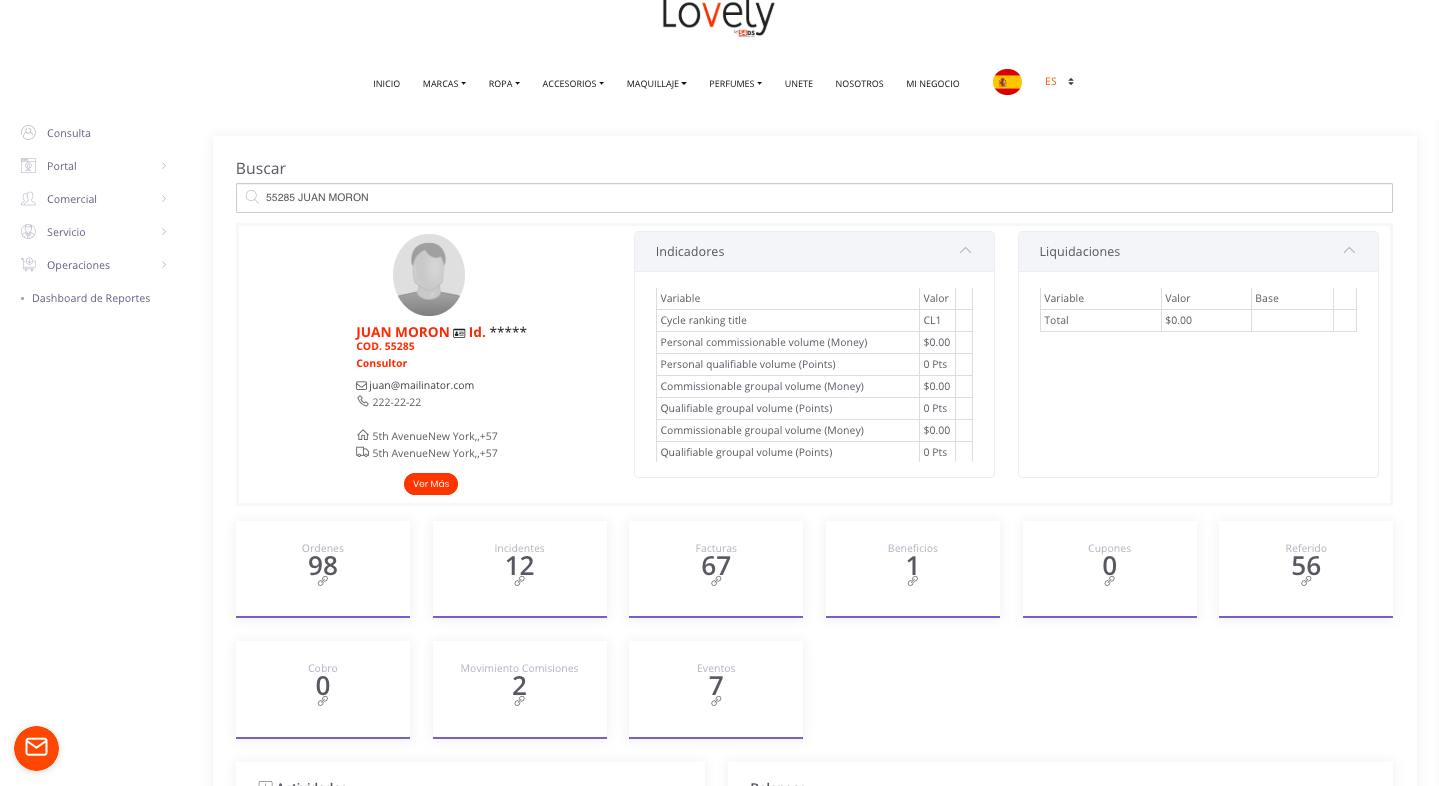Open the link icon under Cupones 0
Image resolution: width=1439 pixels, height=786 pixels.
coord(1110,581)
